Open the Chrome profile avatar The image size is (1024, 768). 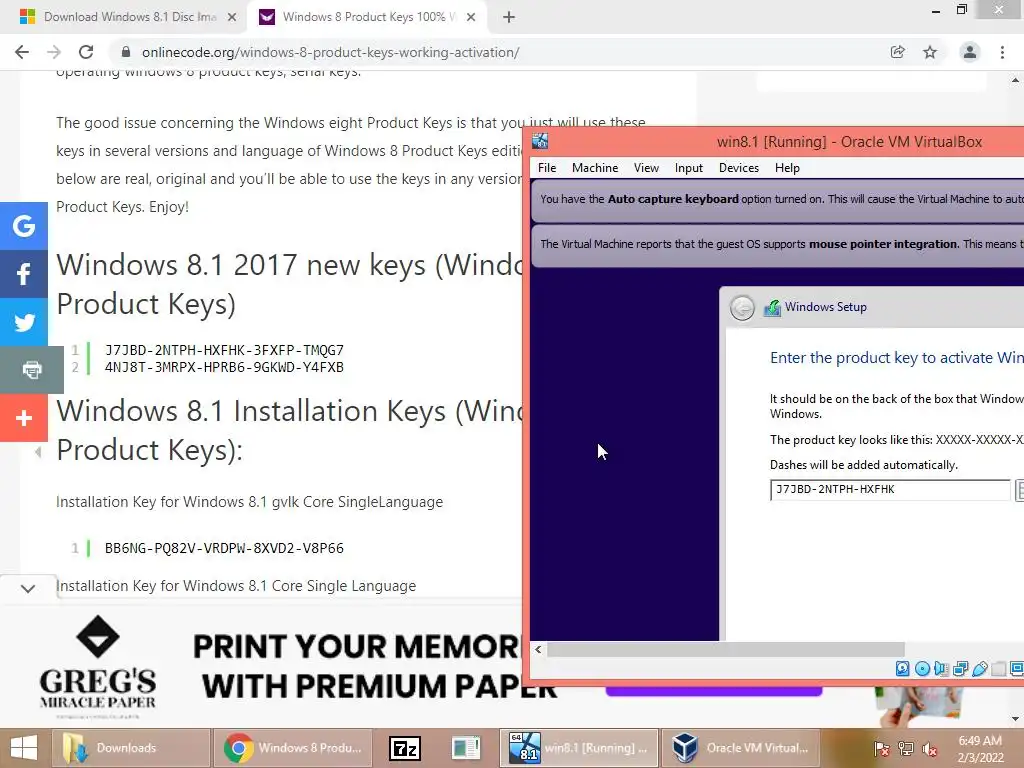pyautogui.click(x=970, y=52)
